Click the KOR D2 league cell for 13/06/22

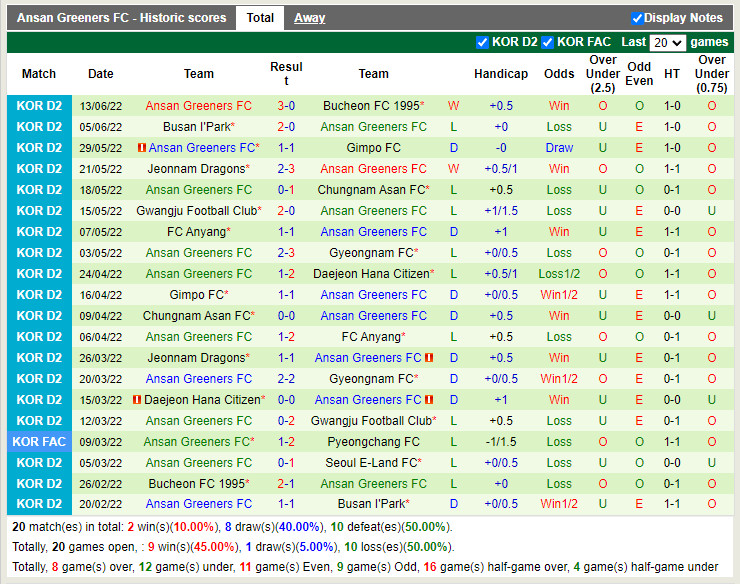(39, 106)
